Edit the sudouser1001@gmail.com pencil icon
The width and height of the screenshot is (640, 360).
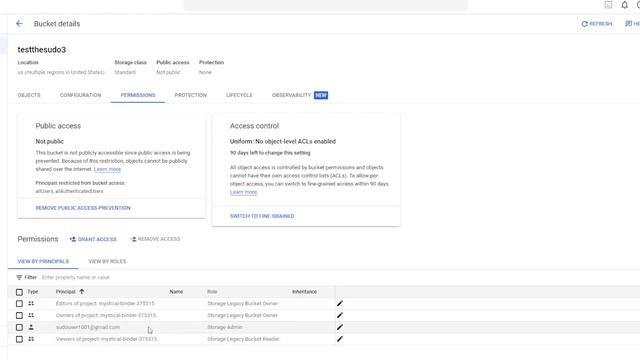(x=340, y=327)
